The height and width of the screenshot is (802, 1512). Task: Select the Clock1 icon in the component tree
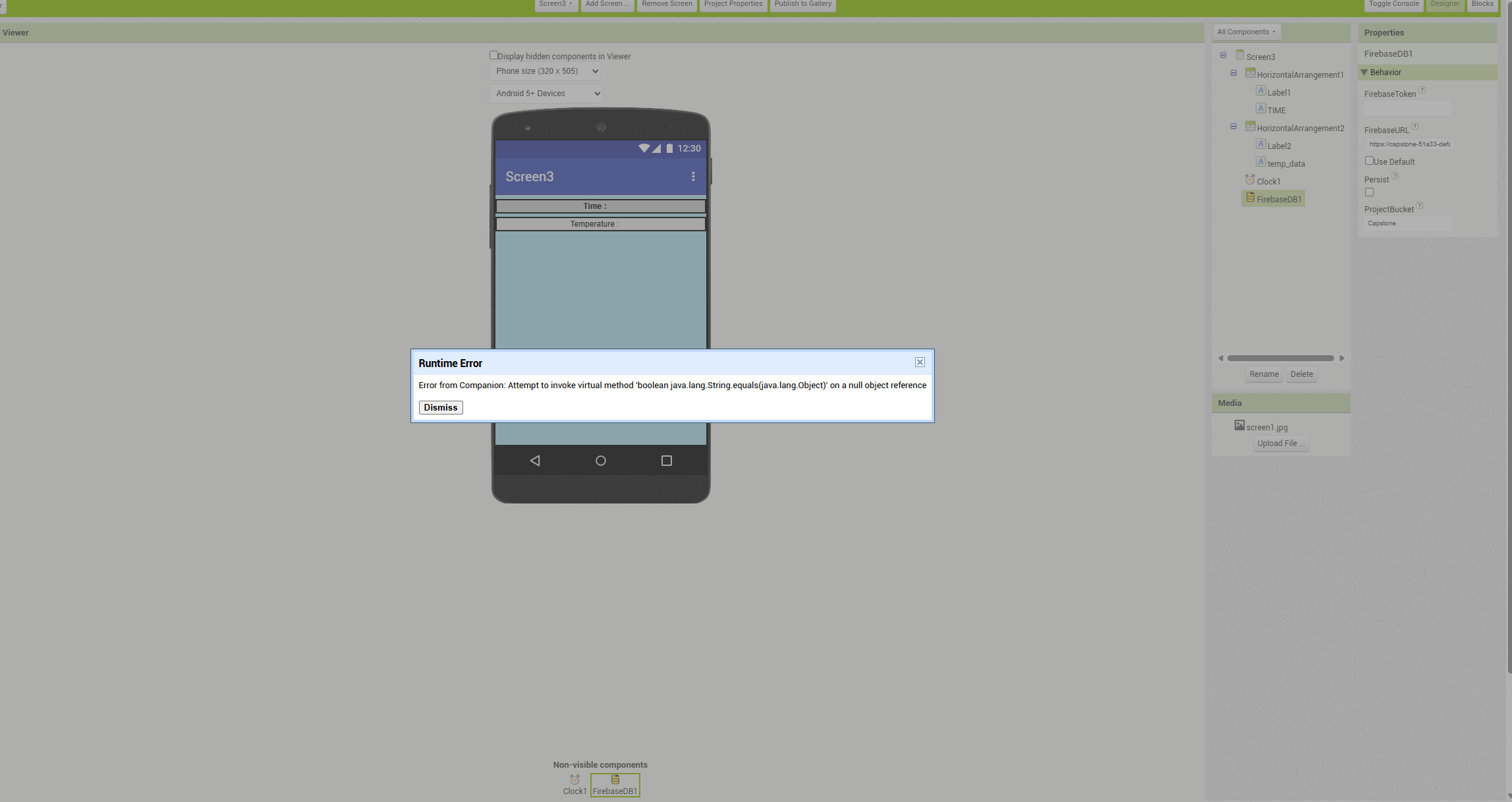[x=1250, y=180]
